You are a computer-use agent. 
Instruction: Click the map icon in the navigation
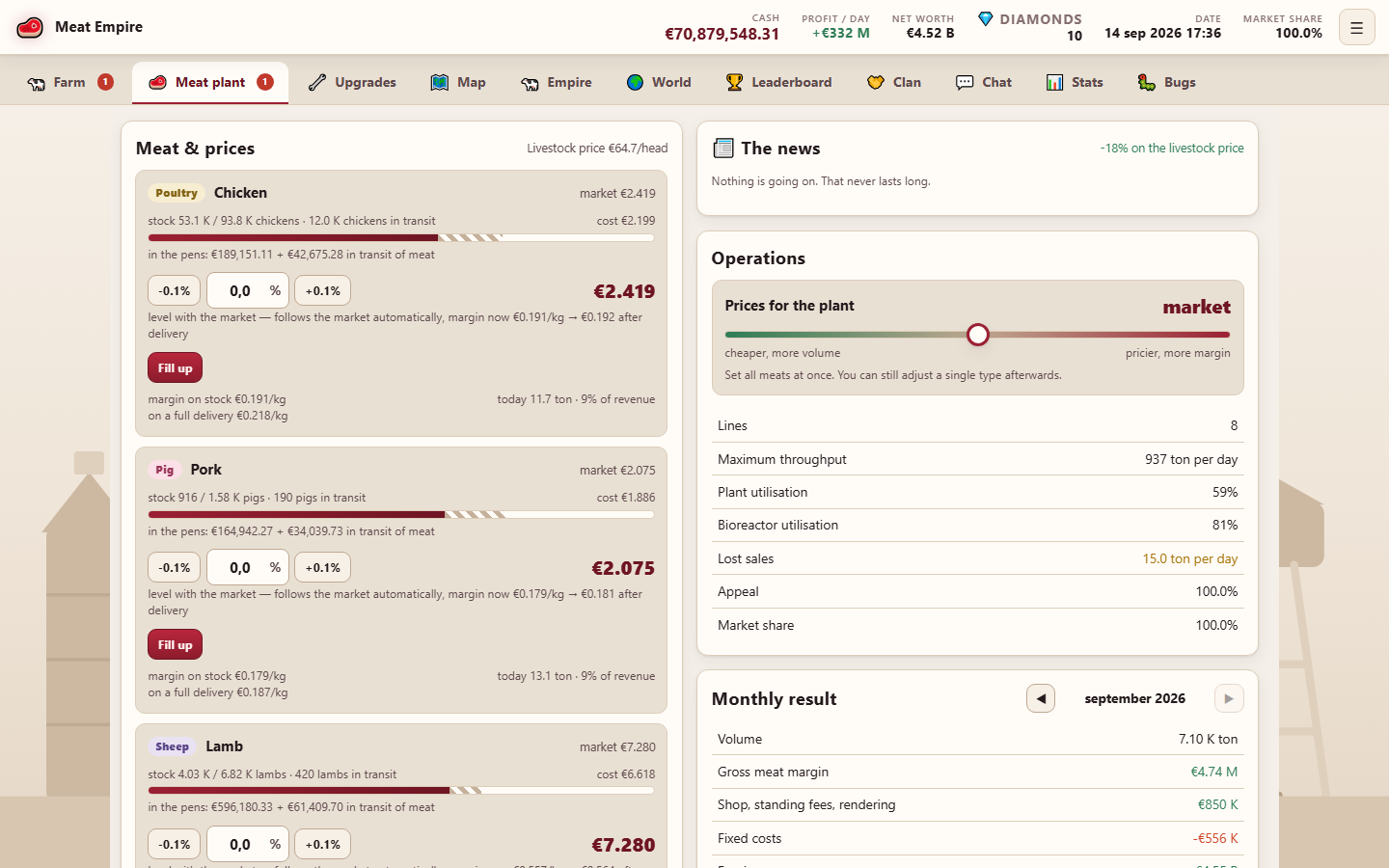[440, 83]
